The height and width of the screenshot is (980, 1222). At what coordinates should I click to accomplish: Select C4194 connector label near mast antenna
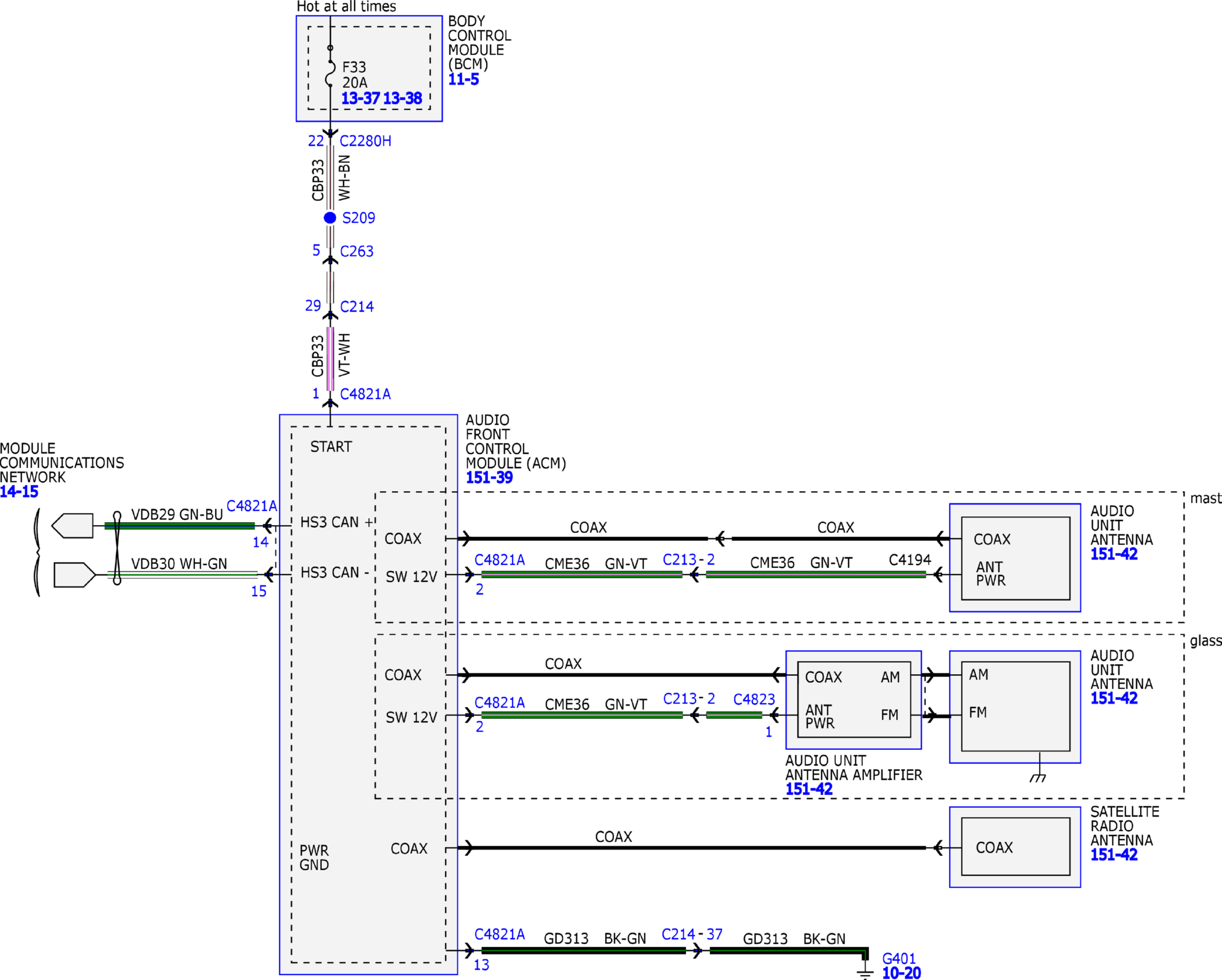click(910, 560)
